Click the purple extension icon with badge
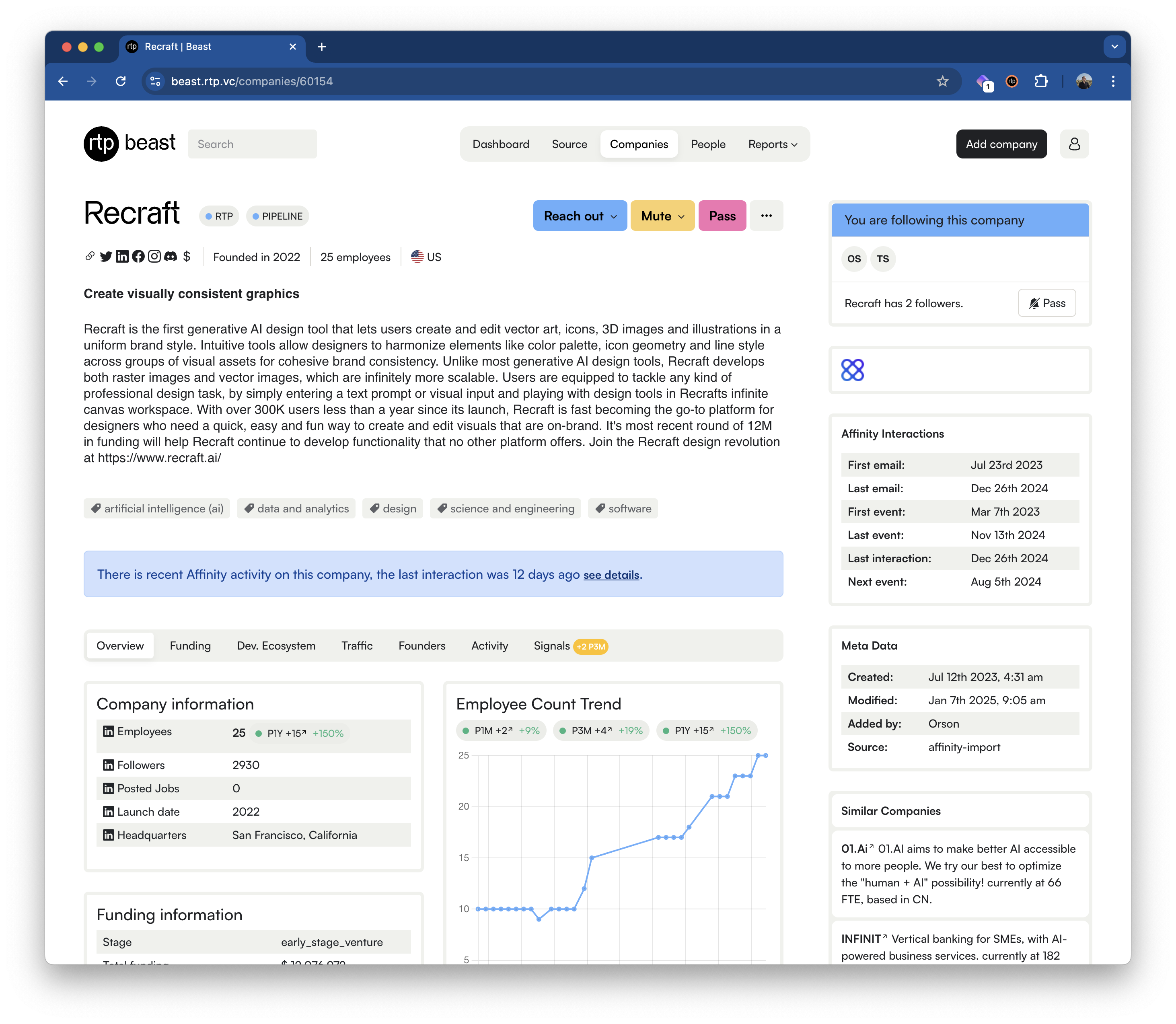This screenshot has width=1176, height=1024. coord(984,82)
